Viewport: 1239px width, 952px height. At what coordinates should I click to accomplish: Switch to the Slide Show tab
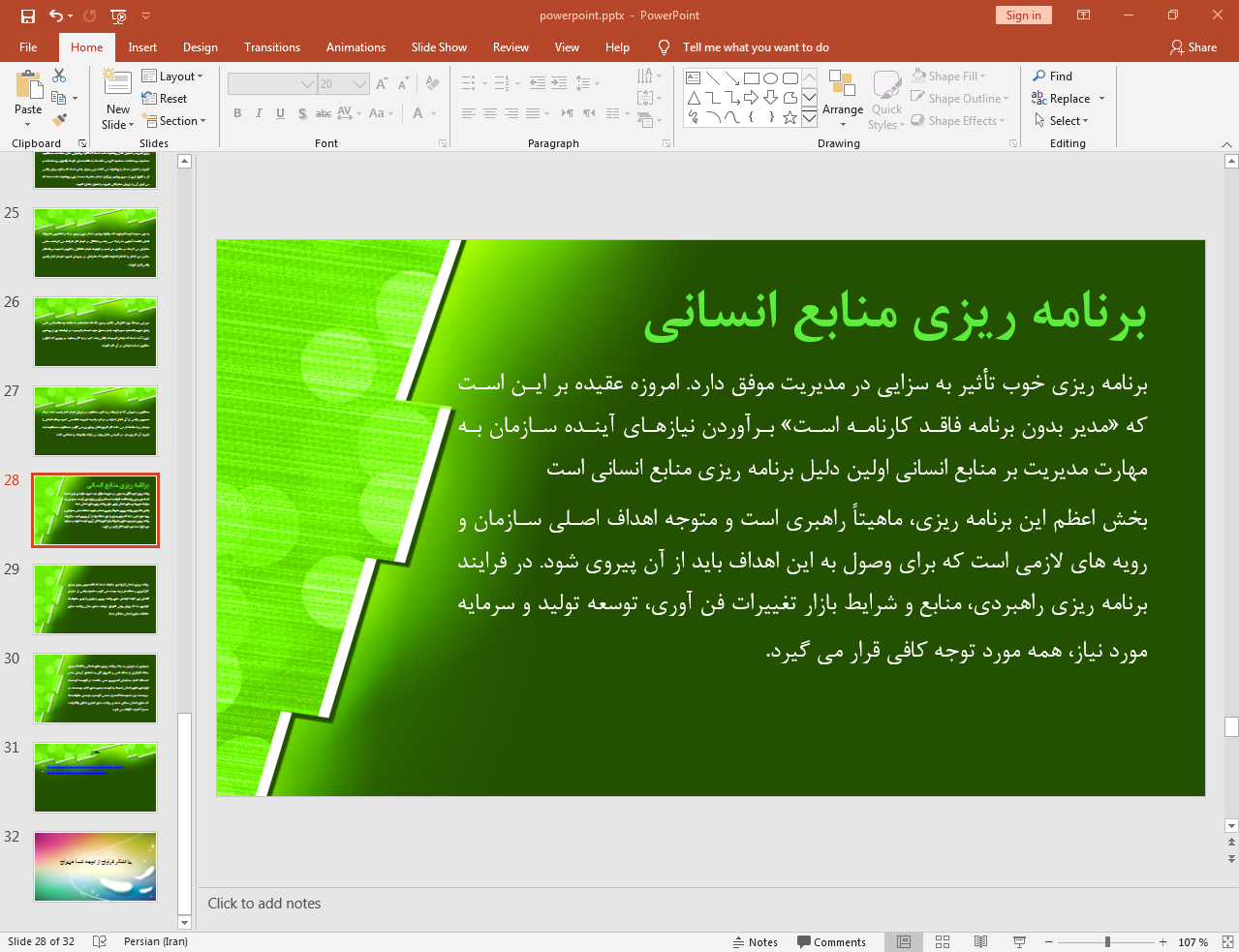(439, 47)
